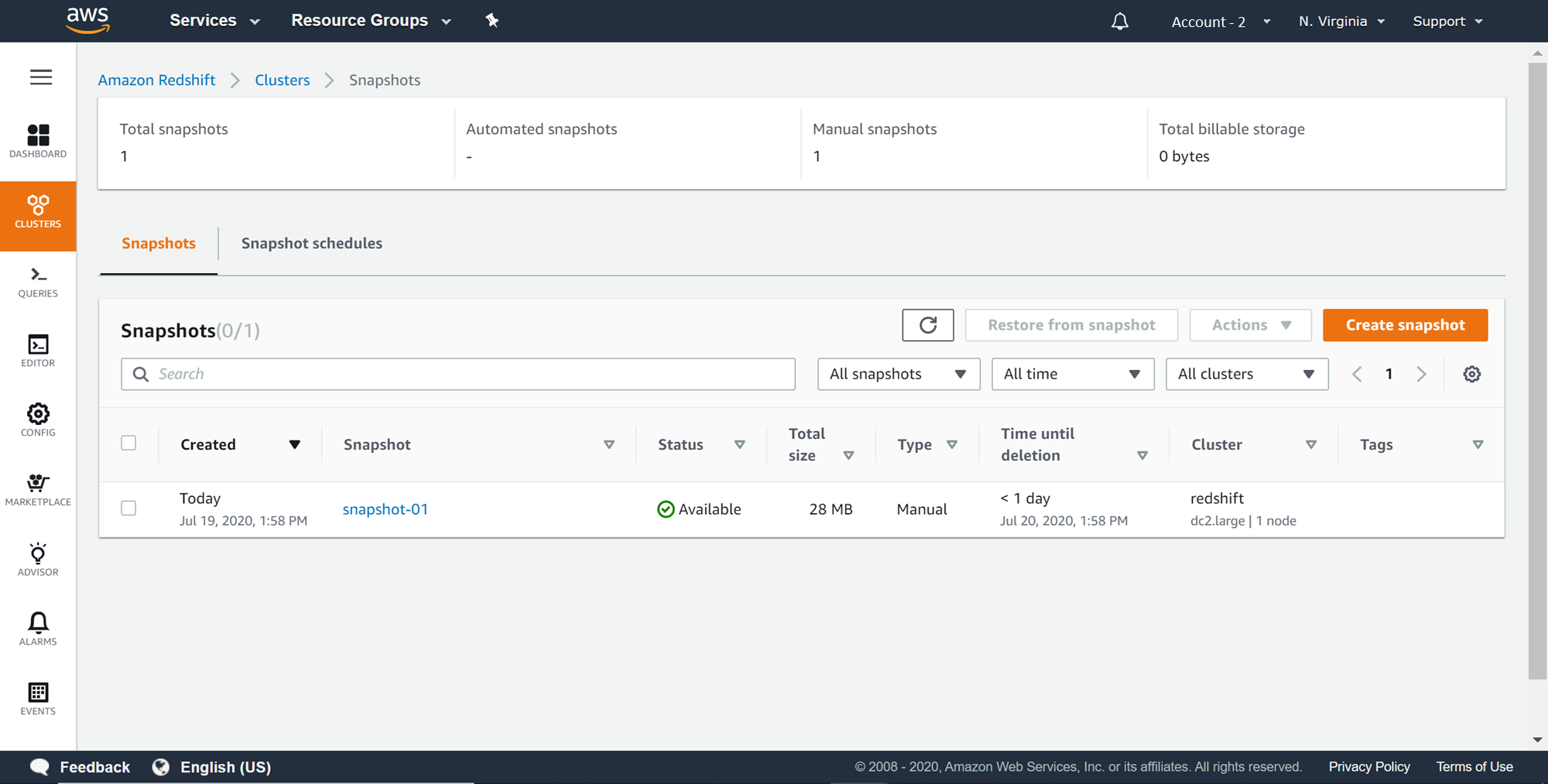Click the Create snapshot button
This screenshot has width=1548, height=784.
pyautogui.click(x=1405, y=325)
